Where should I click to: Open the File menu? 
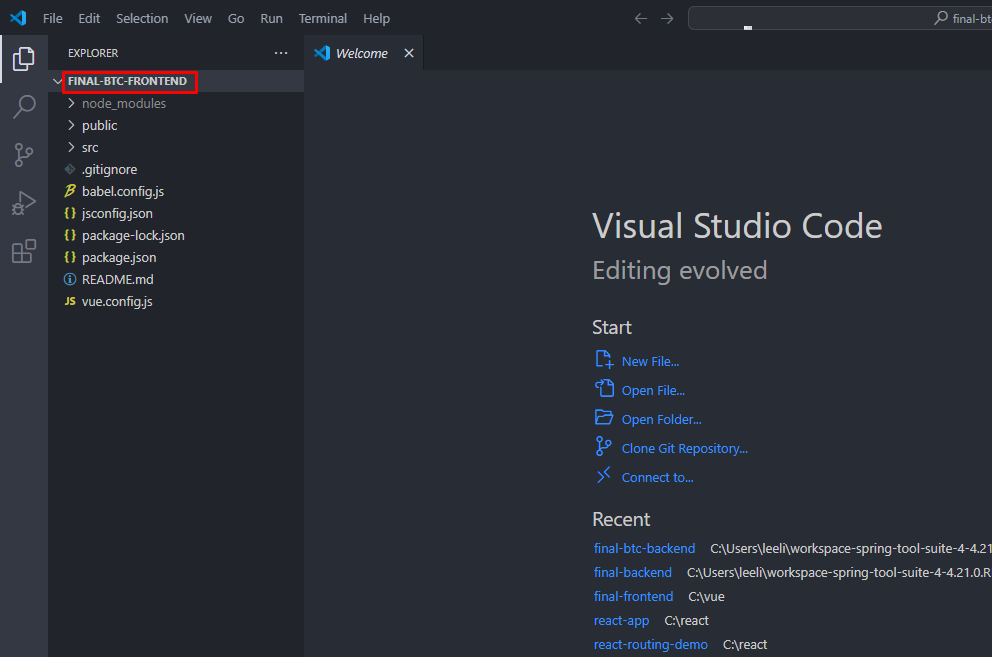pyautogui.click(x=53, y=18)
